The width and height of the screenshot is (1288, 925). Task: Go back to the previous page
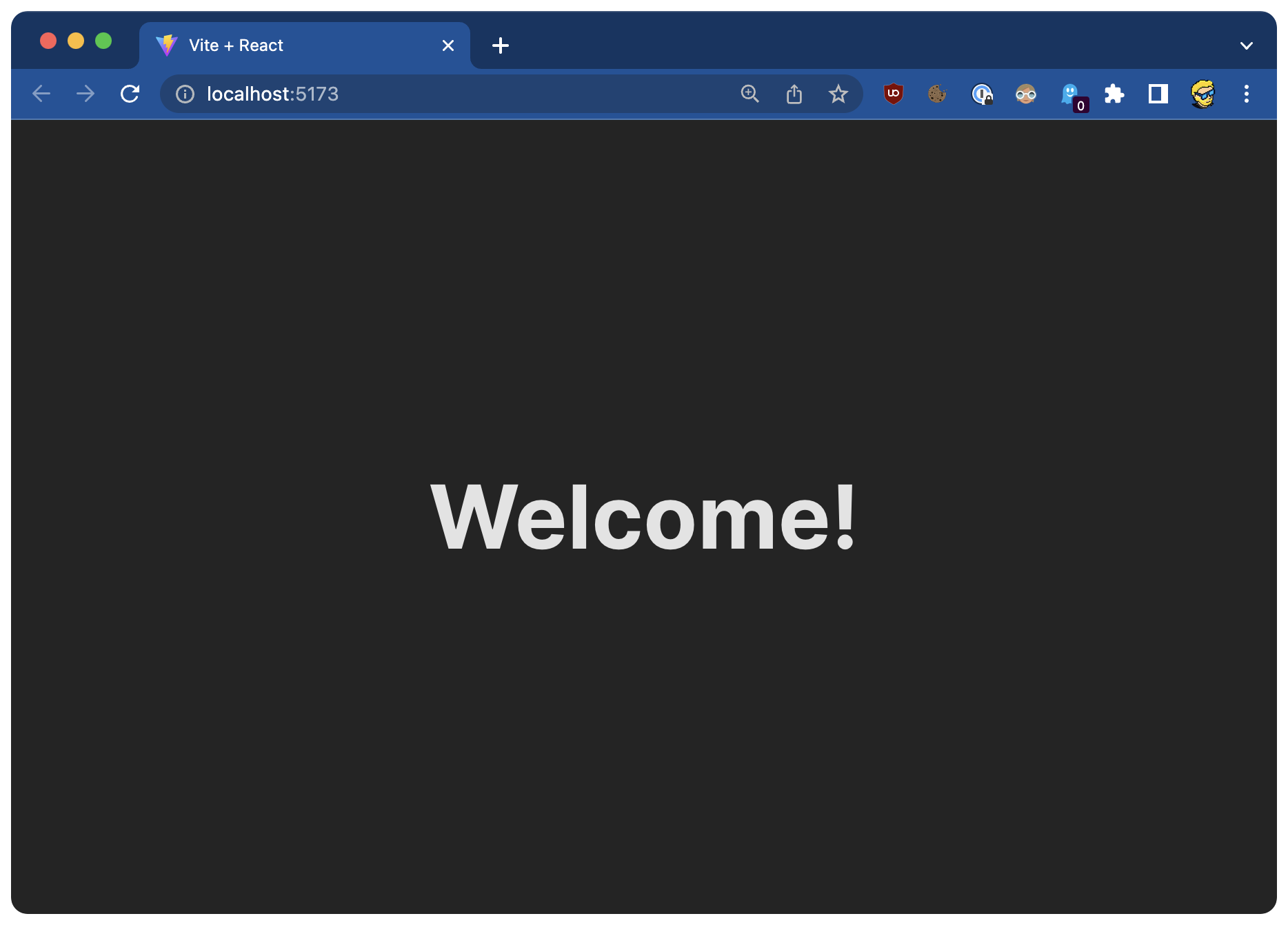(41, 94)
